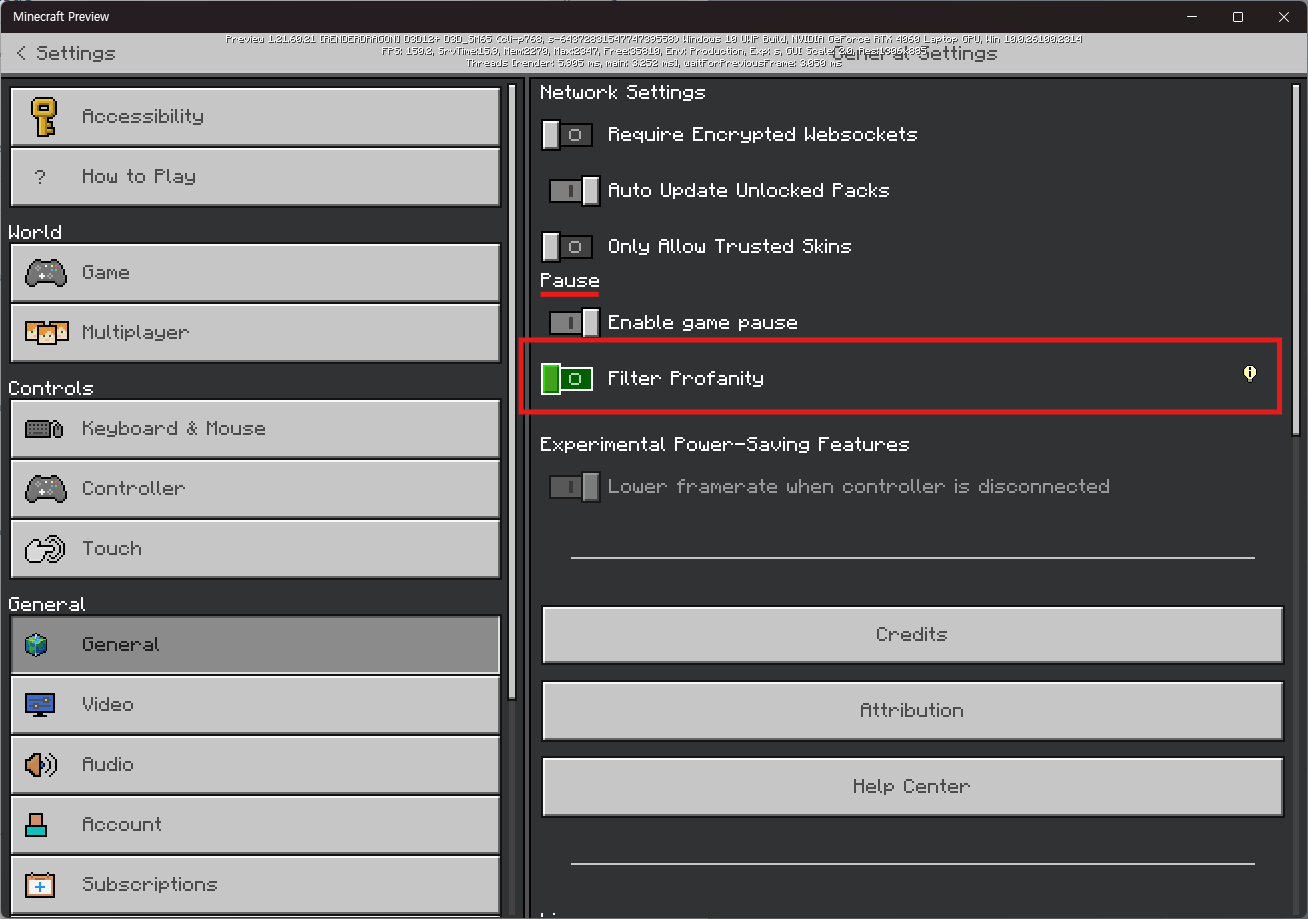Screen dimensions: 1308x919
Task: Enable Require Encrypted Websockets toggle
Action: (568, 135)
